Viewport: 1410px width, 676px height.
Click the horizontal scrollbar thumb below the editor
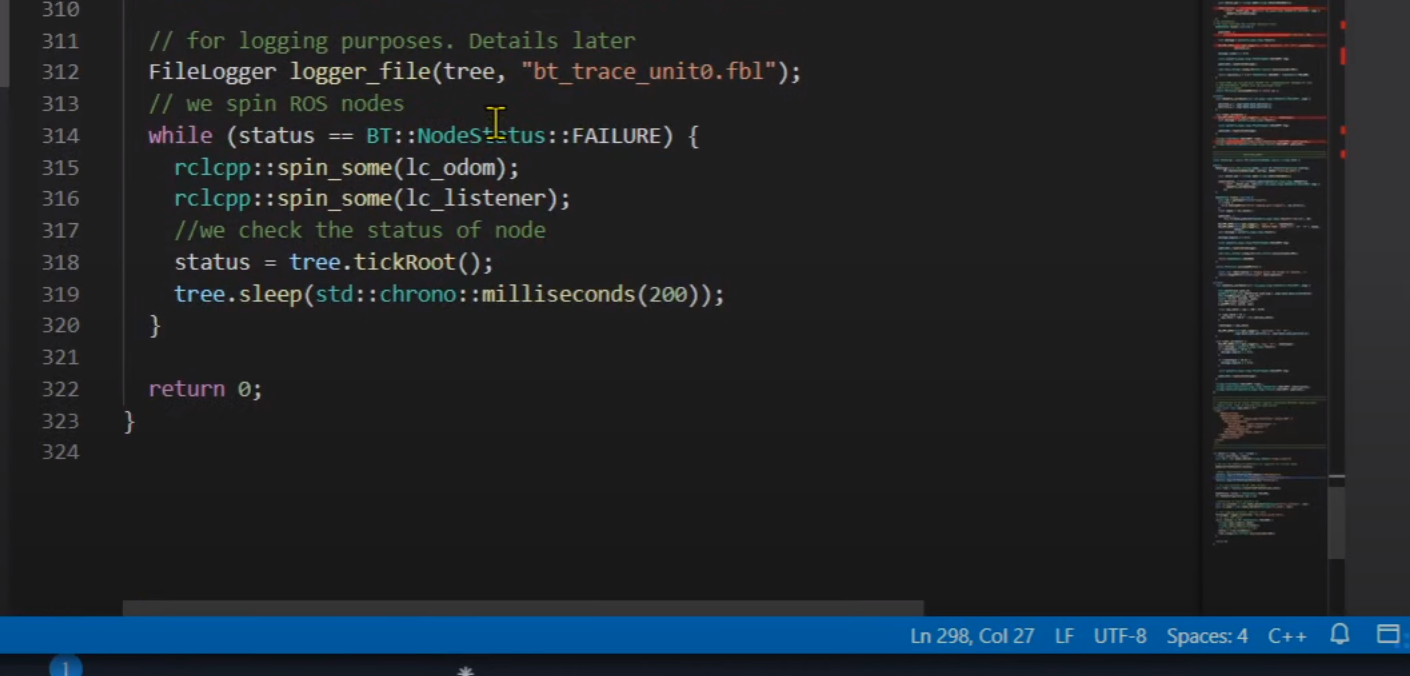pyautogui.click(x=522, y=608)
